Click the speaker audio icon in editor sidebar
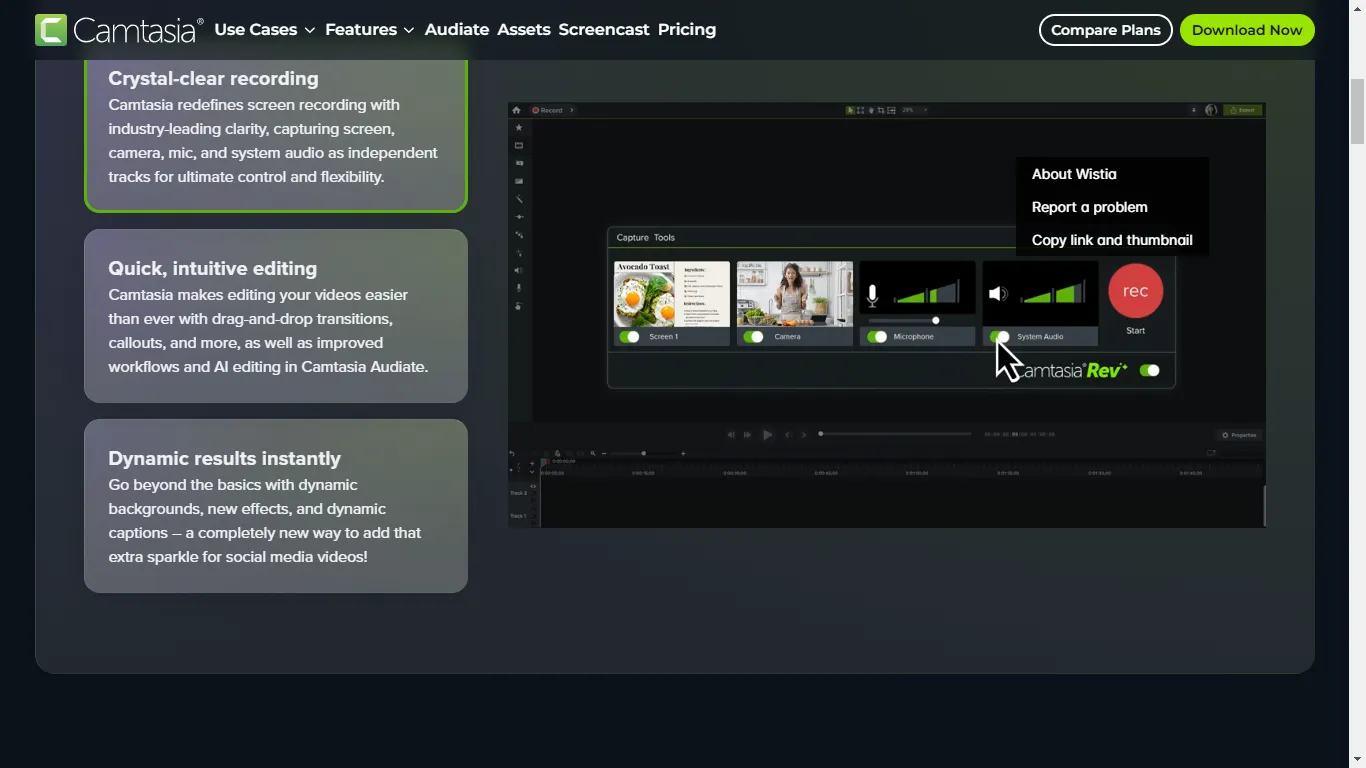The height and width of the screenshot is (768, 1366). tap(519, 270)
